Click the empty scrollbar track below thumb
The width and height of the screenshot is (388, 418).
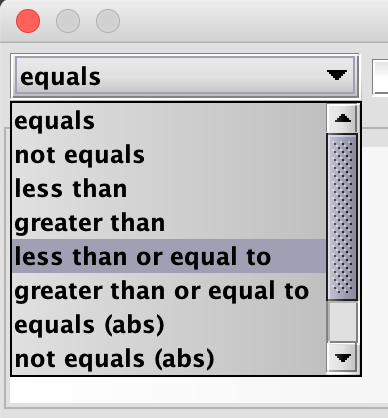[343, 322]
